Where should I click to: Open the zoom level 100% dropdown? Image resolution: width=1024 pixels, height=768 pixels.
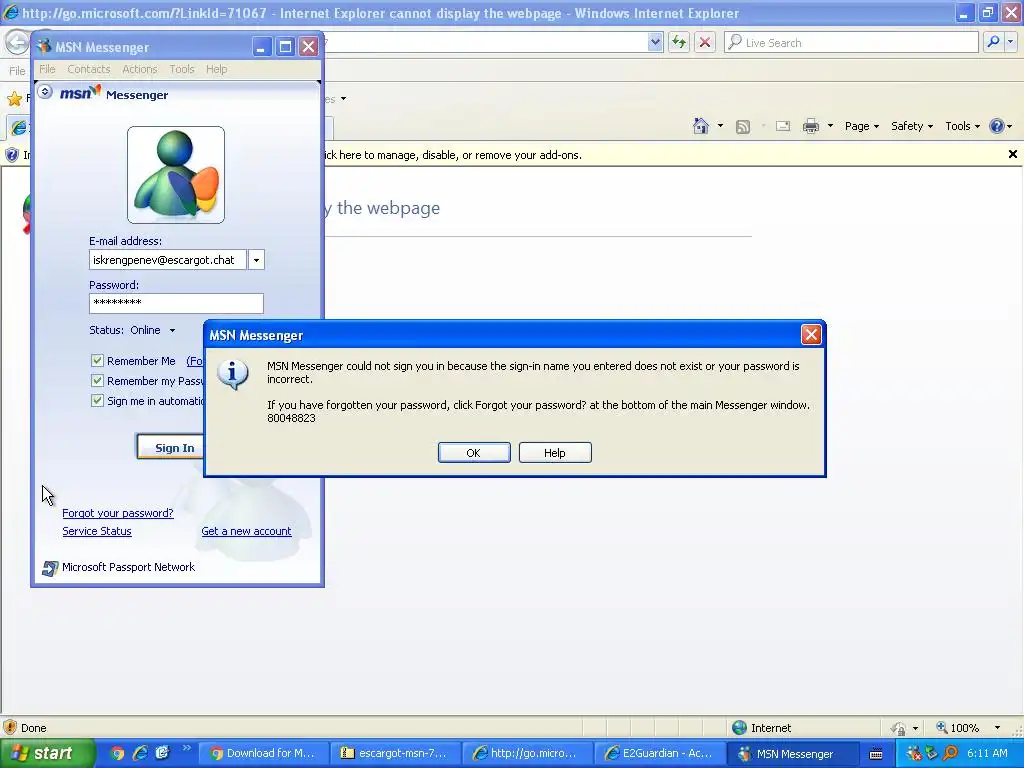coord(997,728)
